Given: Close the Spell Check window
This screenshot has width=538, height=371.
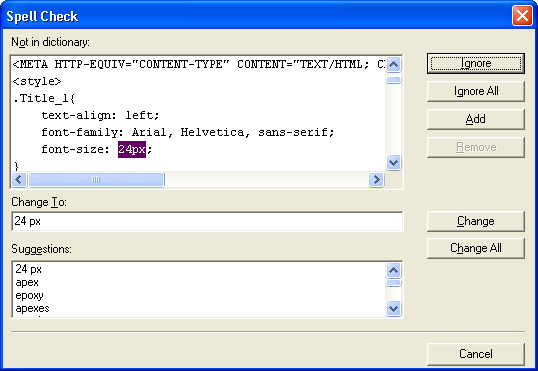Looking at the screenshot, I should (522, 16).
